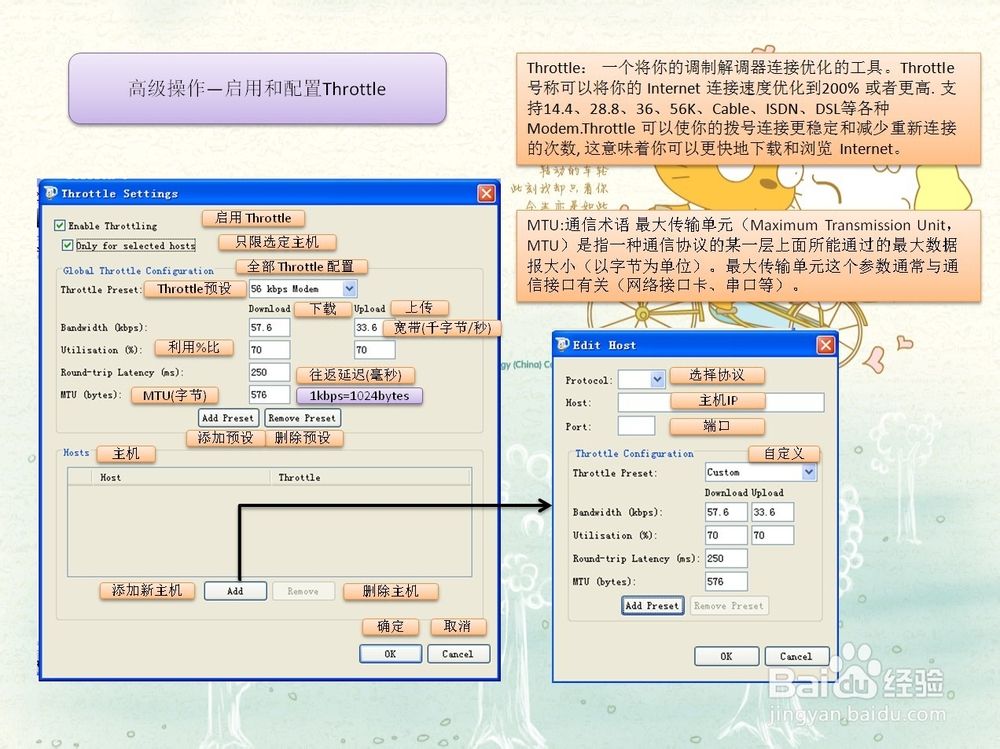Click Remove Preset in Throttle Settings

[x=302, y=418]
